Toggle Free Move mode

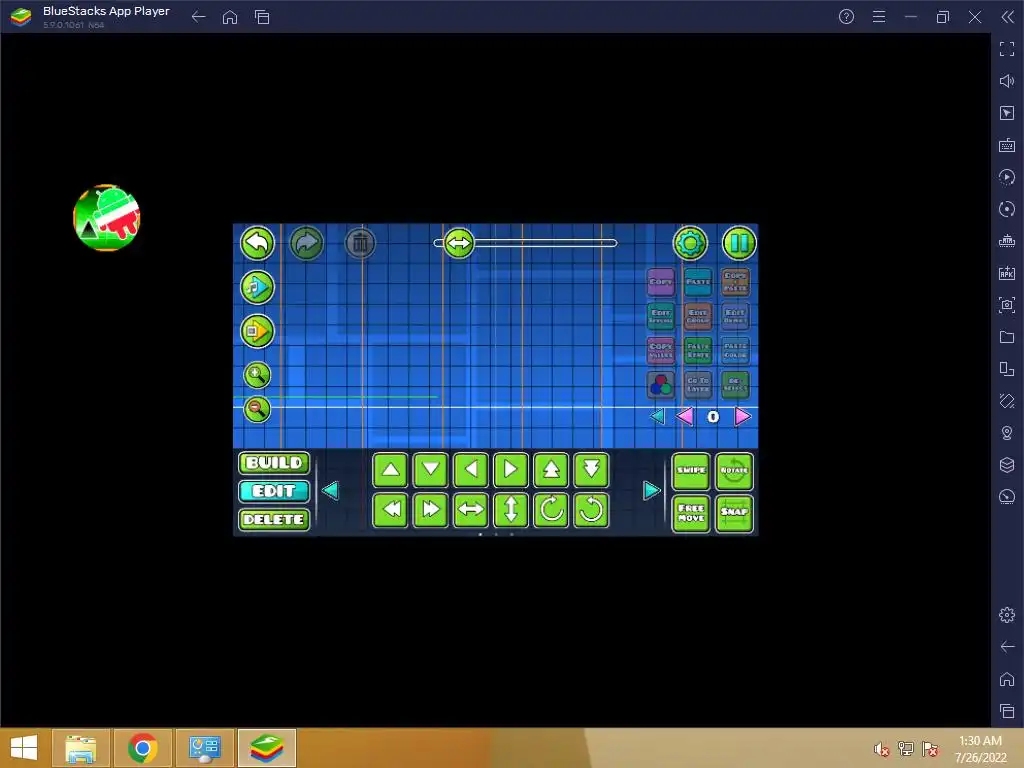coord(691,513)
